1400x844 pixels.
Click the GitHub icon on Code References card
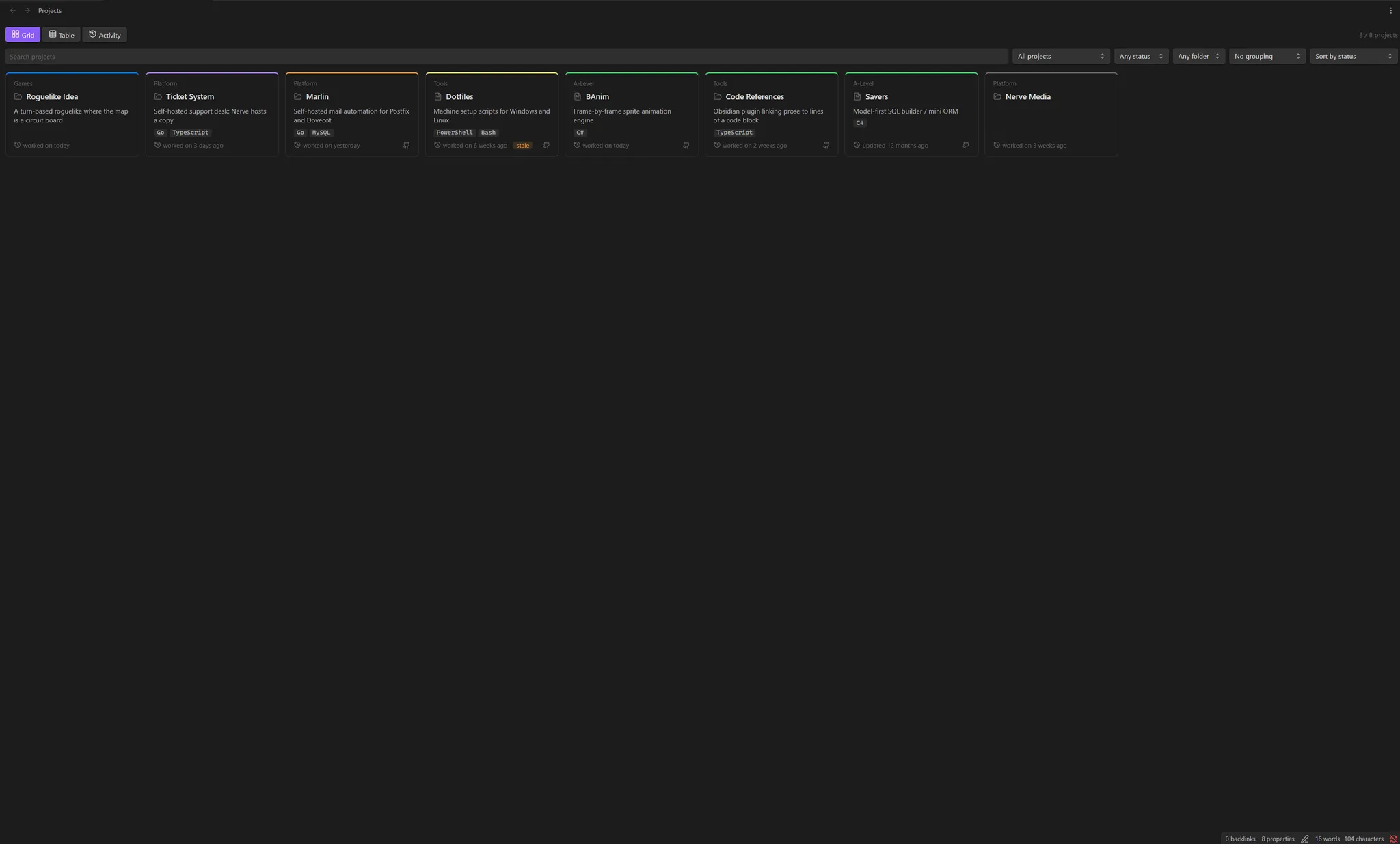click(x=826, y=145)
